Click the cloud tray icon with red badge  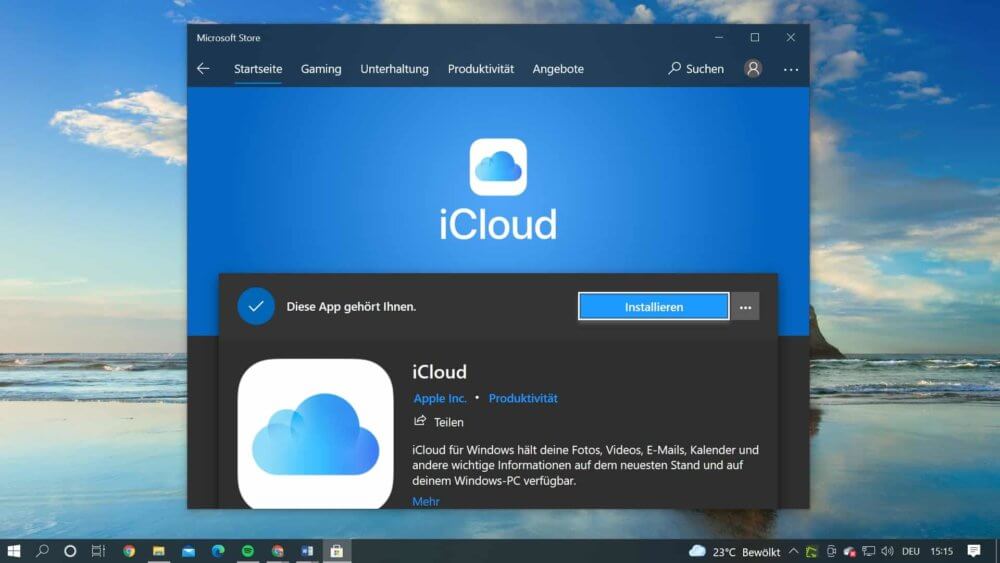[849, 552]
